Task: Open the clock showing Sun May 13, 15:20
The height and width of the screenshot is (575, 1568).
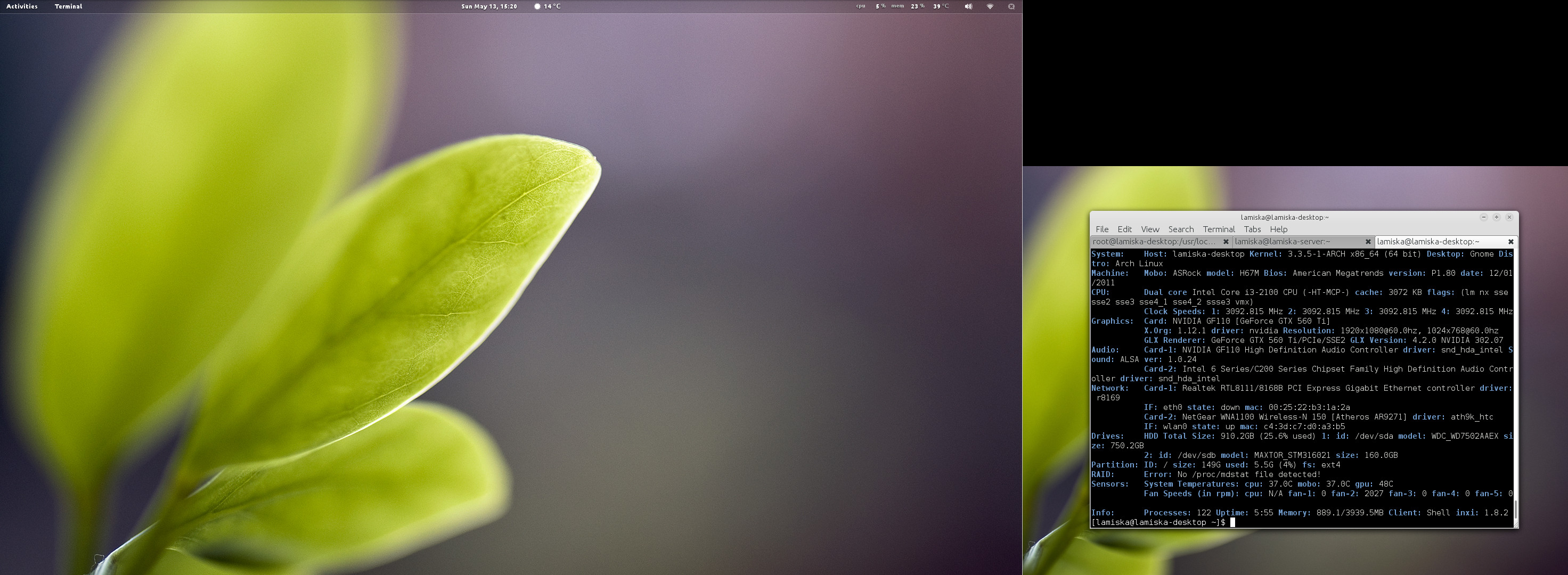Action: click(x=489, y=6)
